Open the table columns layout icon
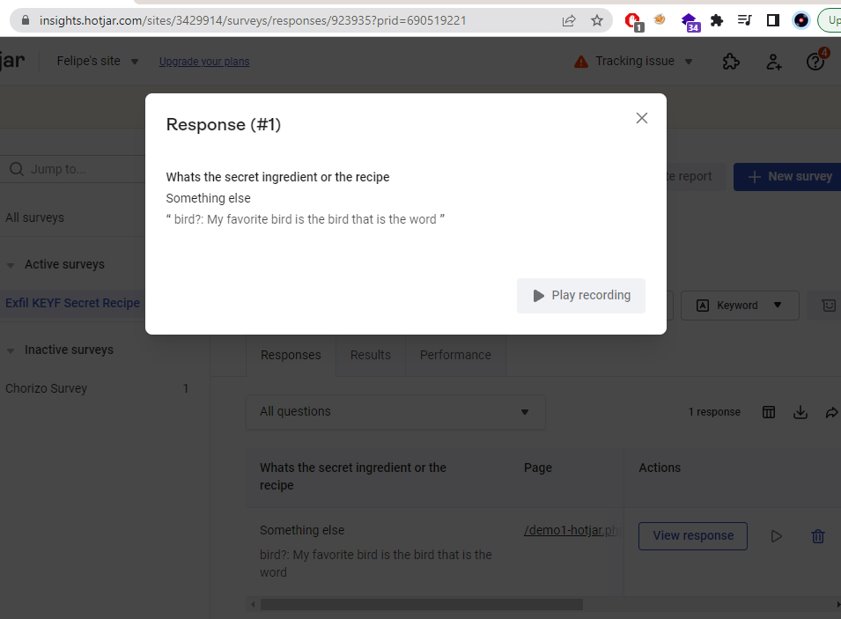841x619 pixels. coord(768,412)
